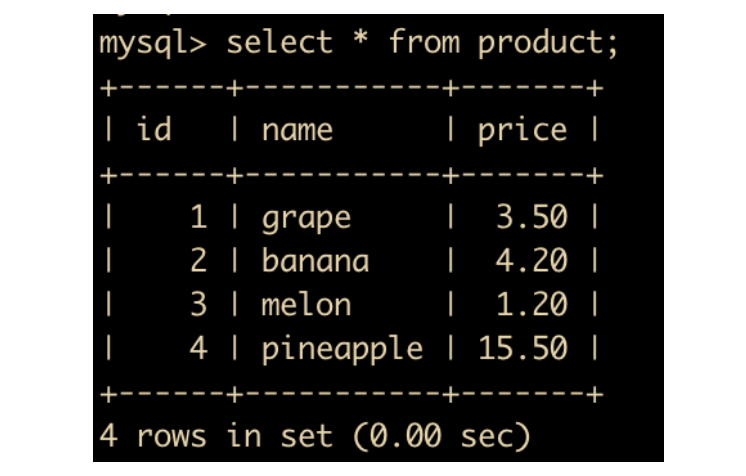Click id value 1 in grape row
The height and width of the screenshot is (476, 746).
[198, 217]
